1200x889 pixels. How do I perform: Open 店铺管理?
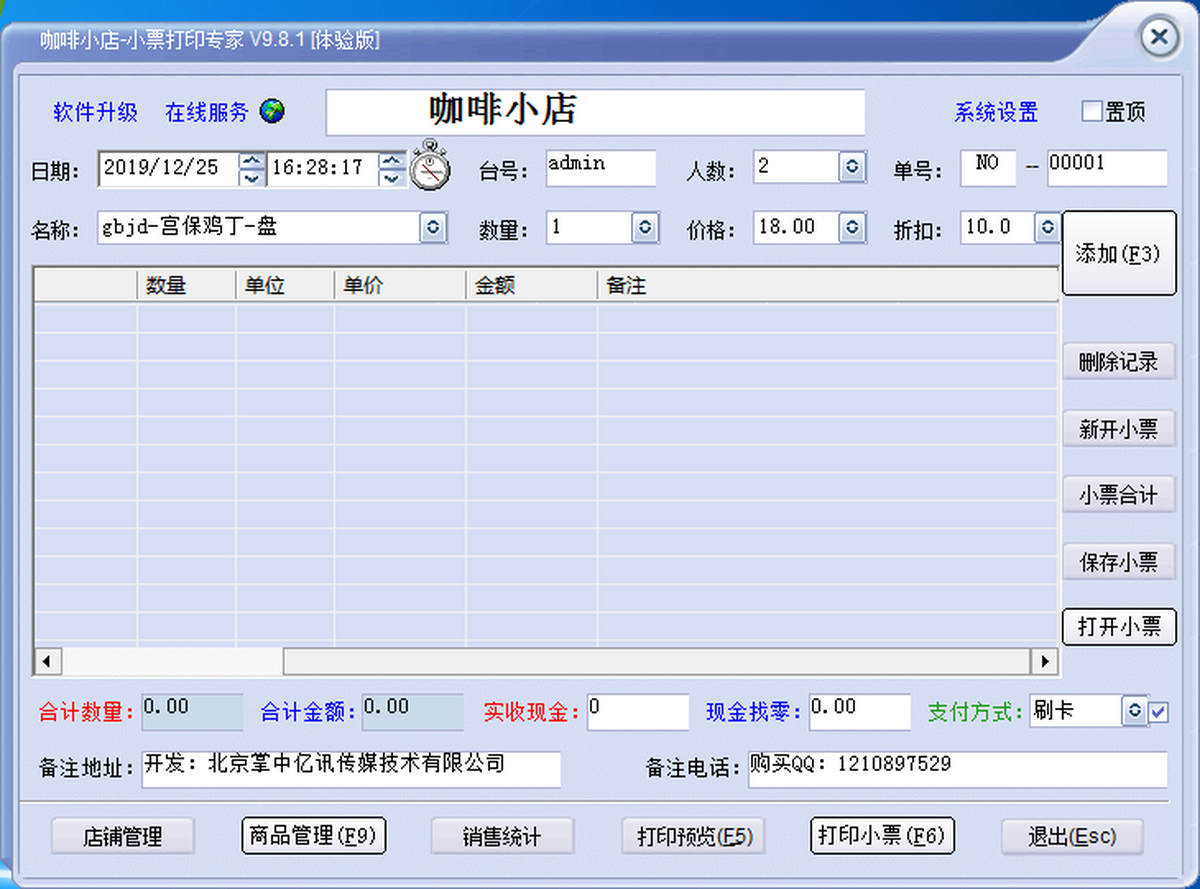coord(123,836)
